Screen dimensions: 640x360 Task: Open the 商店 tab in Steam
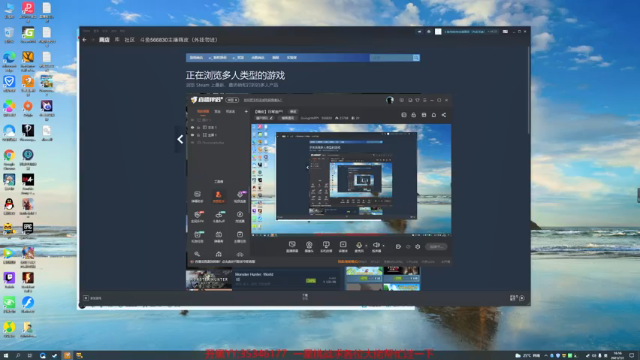click(104, 40)
